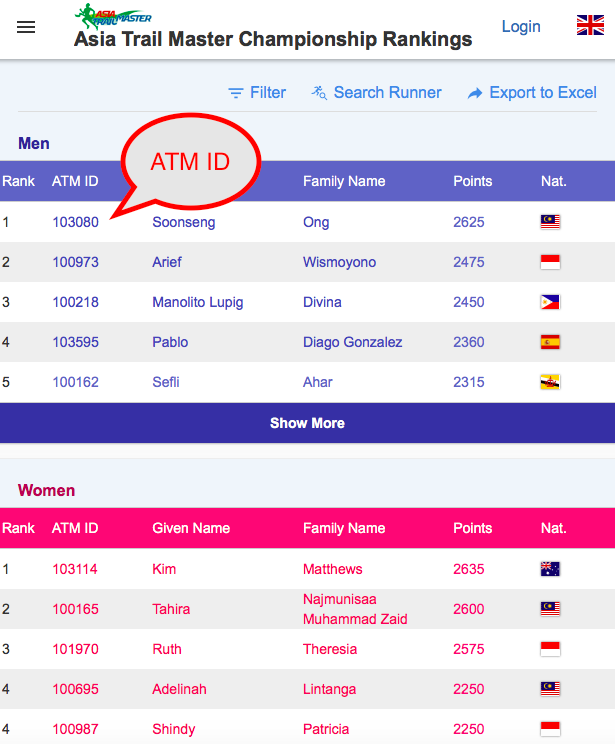Sort women table by ATM ID header
Image resolution: width=615 pixels, height=744 pixels.
point(75,528)
